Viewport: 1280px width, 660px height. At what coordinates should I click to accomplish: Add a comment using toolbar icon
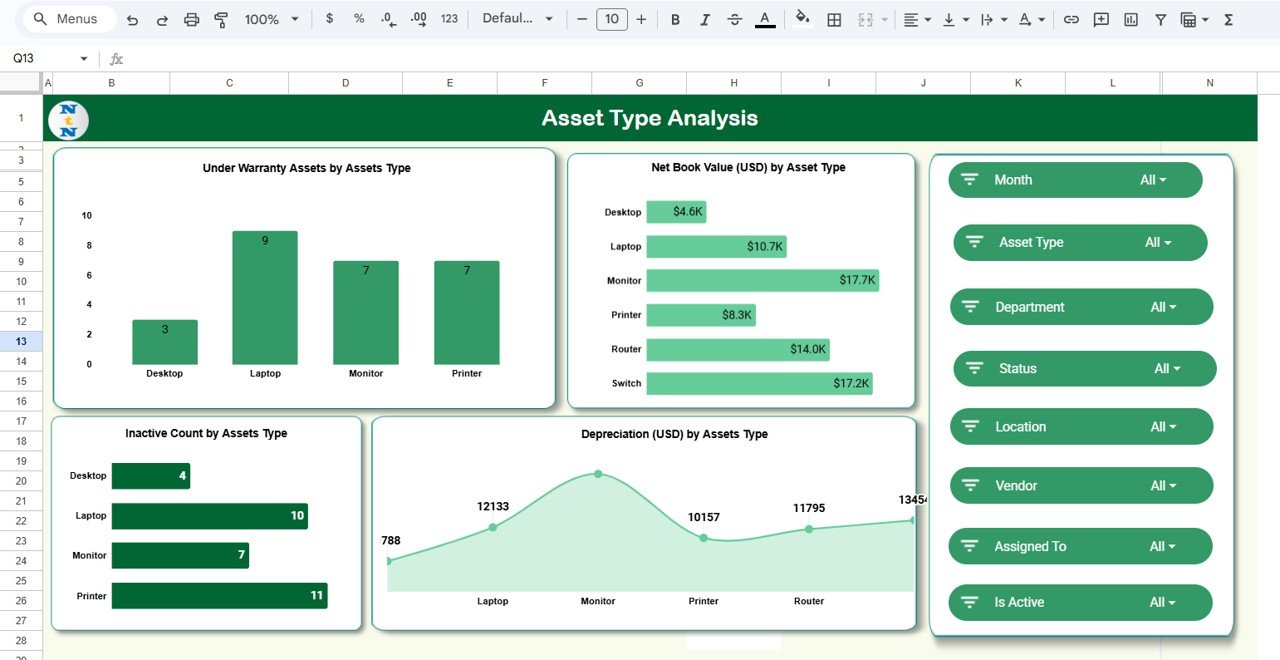(x=1101, y=19)
